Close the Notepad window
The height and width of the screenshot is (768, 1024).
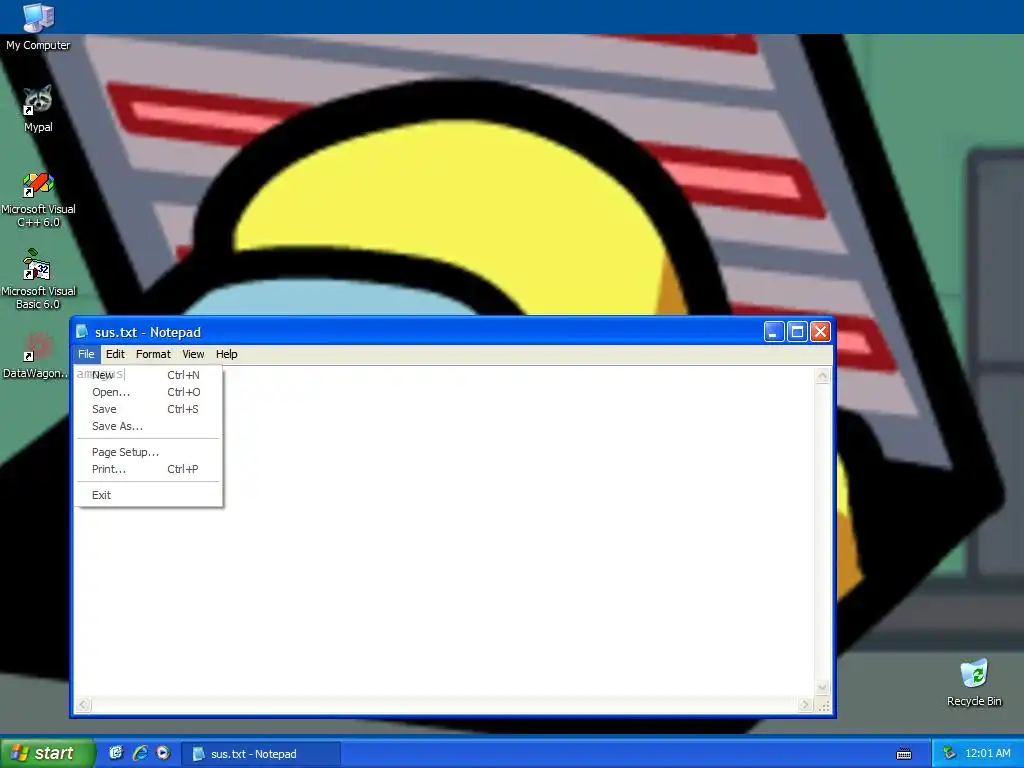pos(821,332)
